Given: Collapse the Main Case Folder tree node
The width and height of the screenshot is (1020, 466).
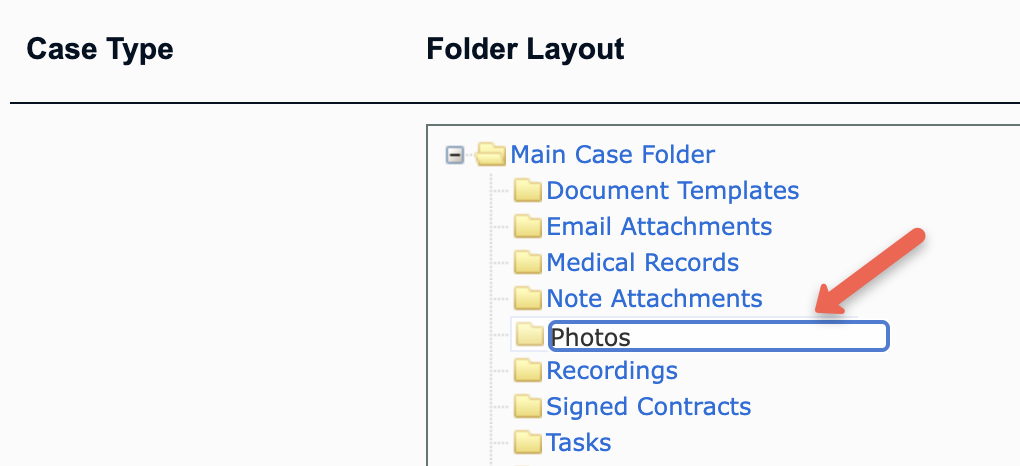Looking at the screenshot, I should [x=455, y=156].
